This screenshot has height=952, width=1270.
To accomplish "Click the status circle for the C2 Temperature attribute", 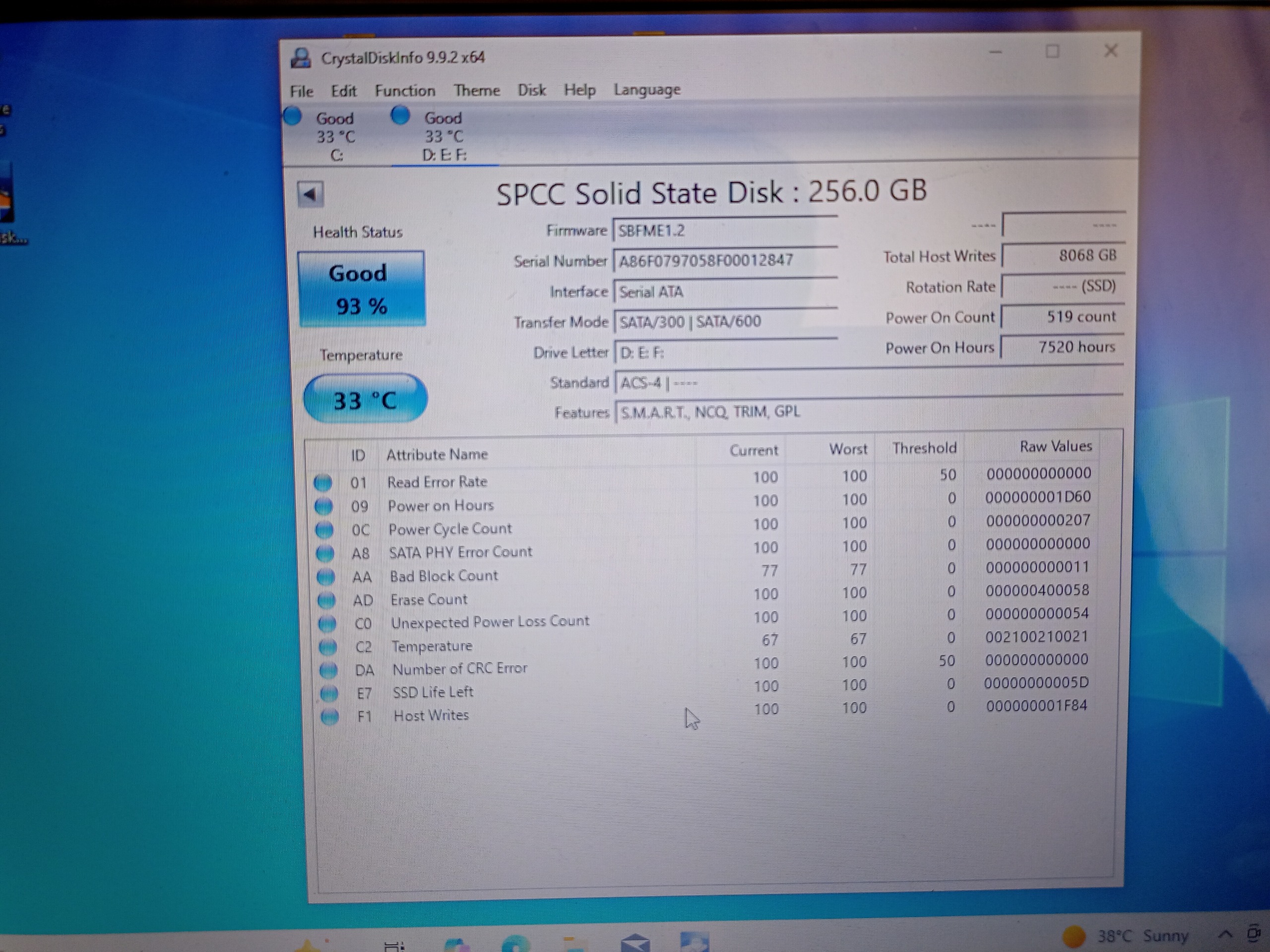I will coord(327,647).
